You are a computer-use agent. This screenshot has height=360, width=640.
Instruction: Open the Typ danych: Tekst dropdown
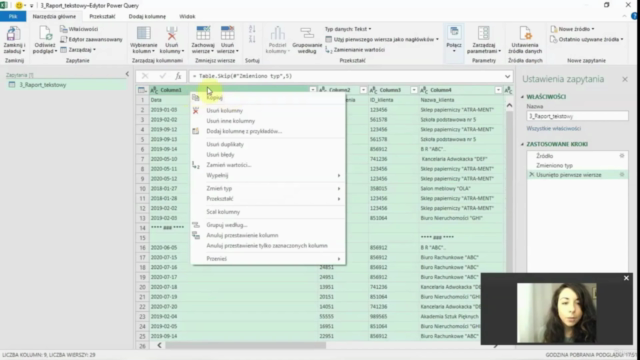click(x=348, y=29)
